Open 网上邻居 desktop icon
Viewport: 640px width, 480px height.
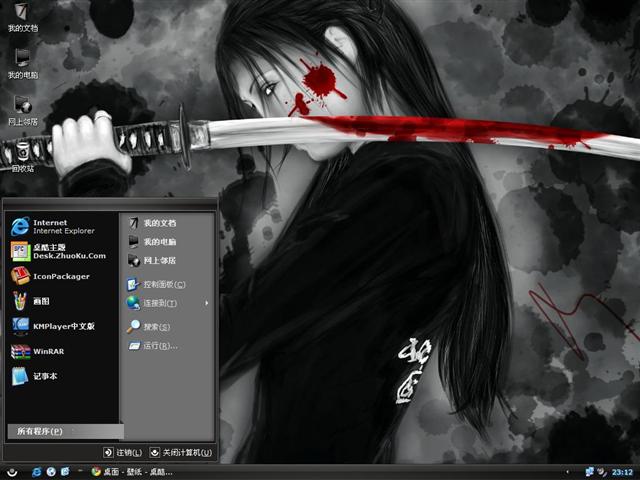(22, 110)
